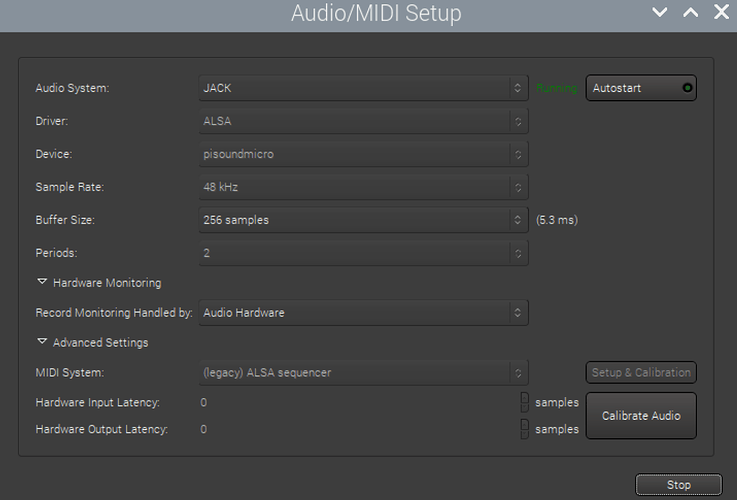Open Record Monitoring Handled by dropdown
Image resolution: width=737 pixels, height=500 pixels.
(363, 313)
